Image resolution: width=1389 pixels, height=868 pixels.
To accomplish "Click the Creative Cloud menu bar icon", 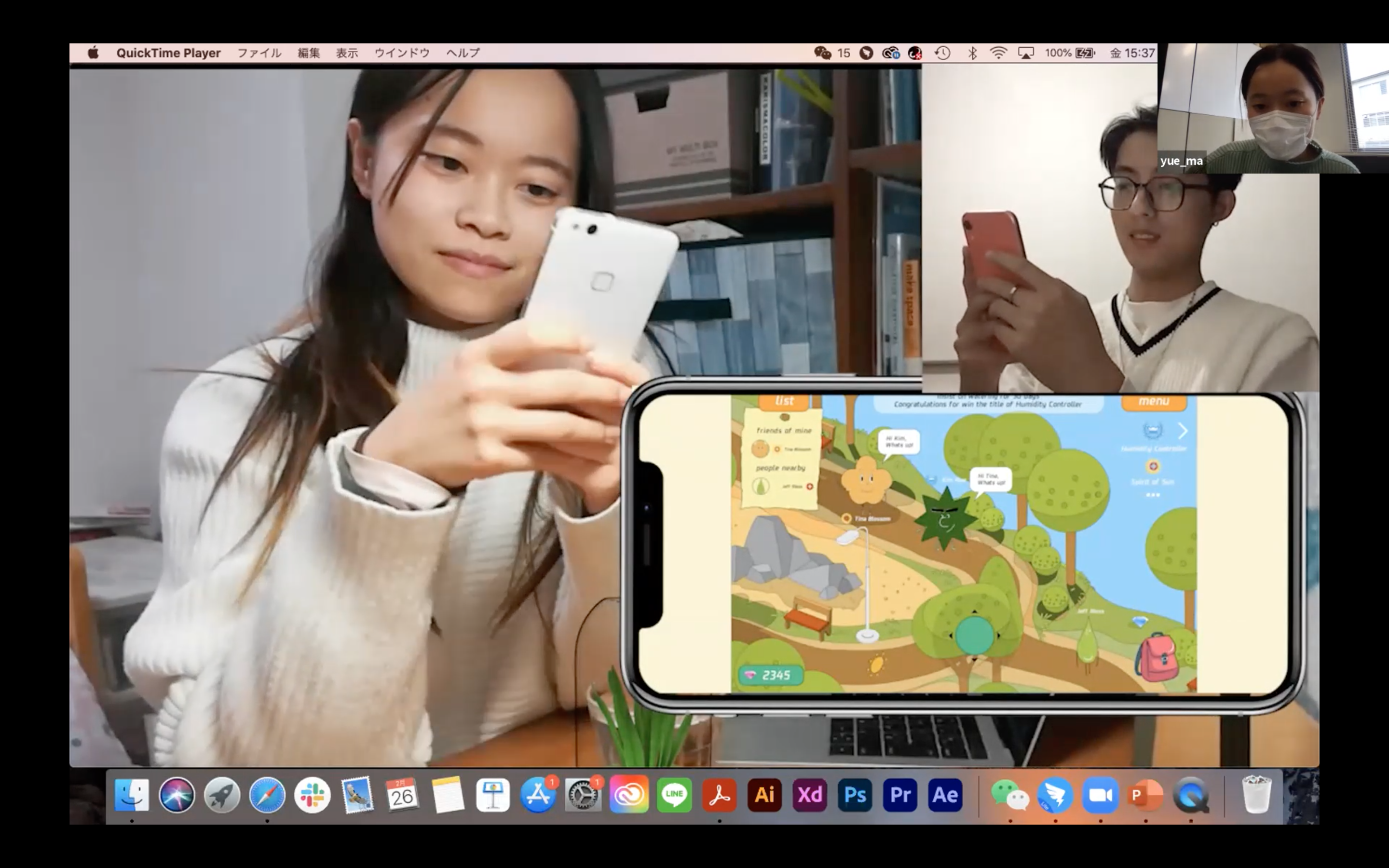I will (x=890, y=53).
